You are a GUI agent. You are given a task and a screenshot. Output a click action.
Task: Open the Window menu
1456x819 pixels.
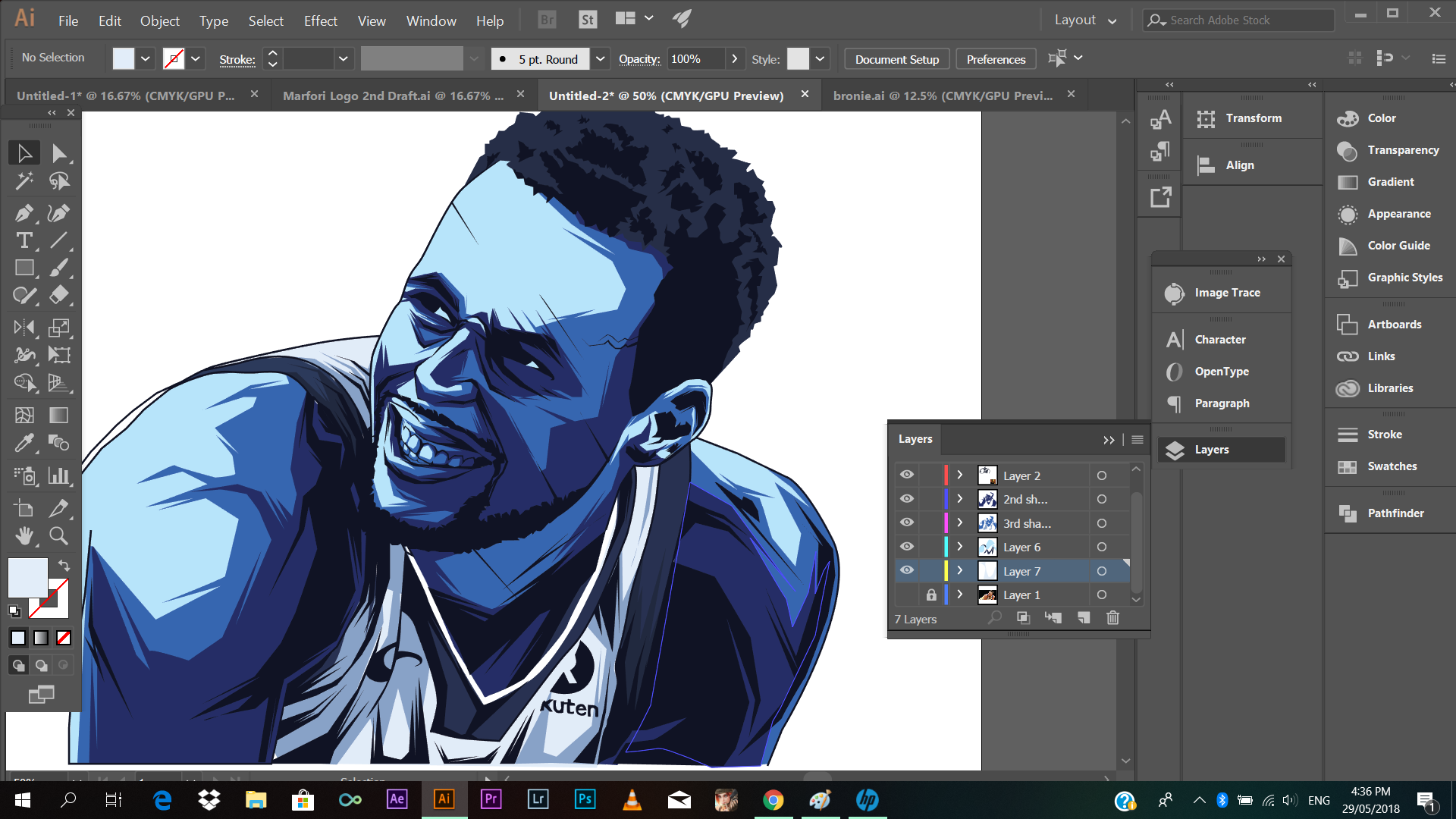[431, 20]
